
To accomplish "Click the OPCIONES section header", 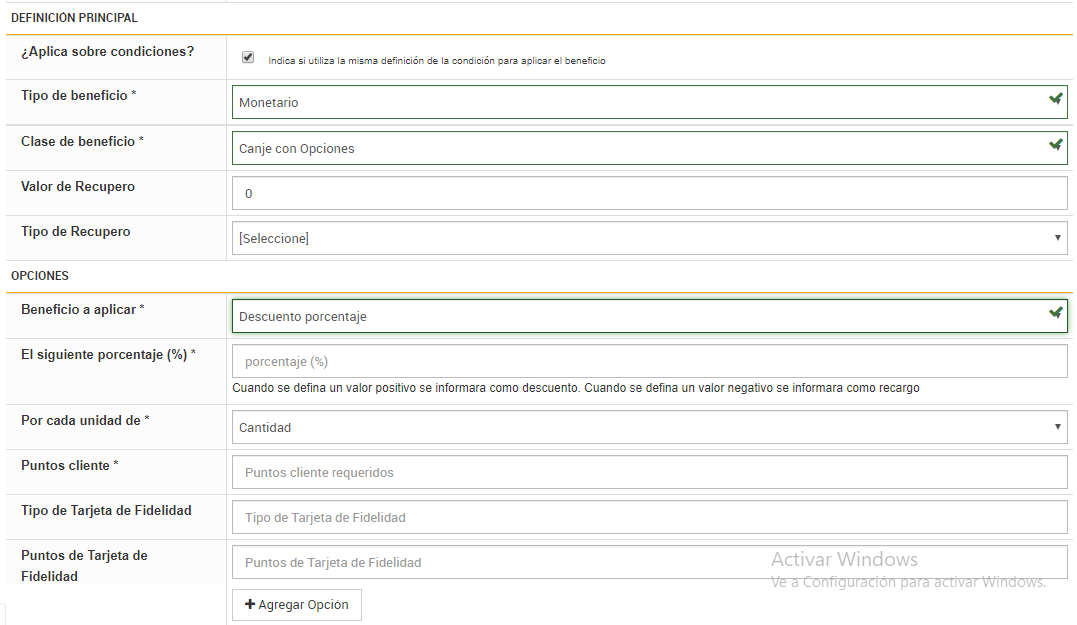I will tap(40, 275).
